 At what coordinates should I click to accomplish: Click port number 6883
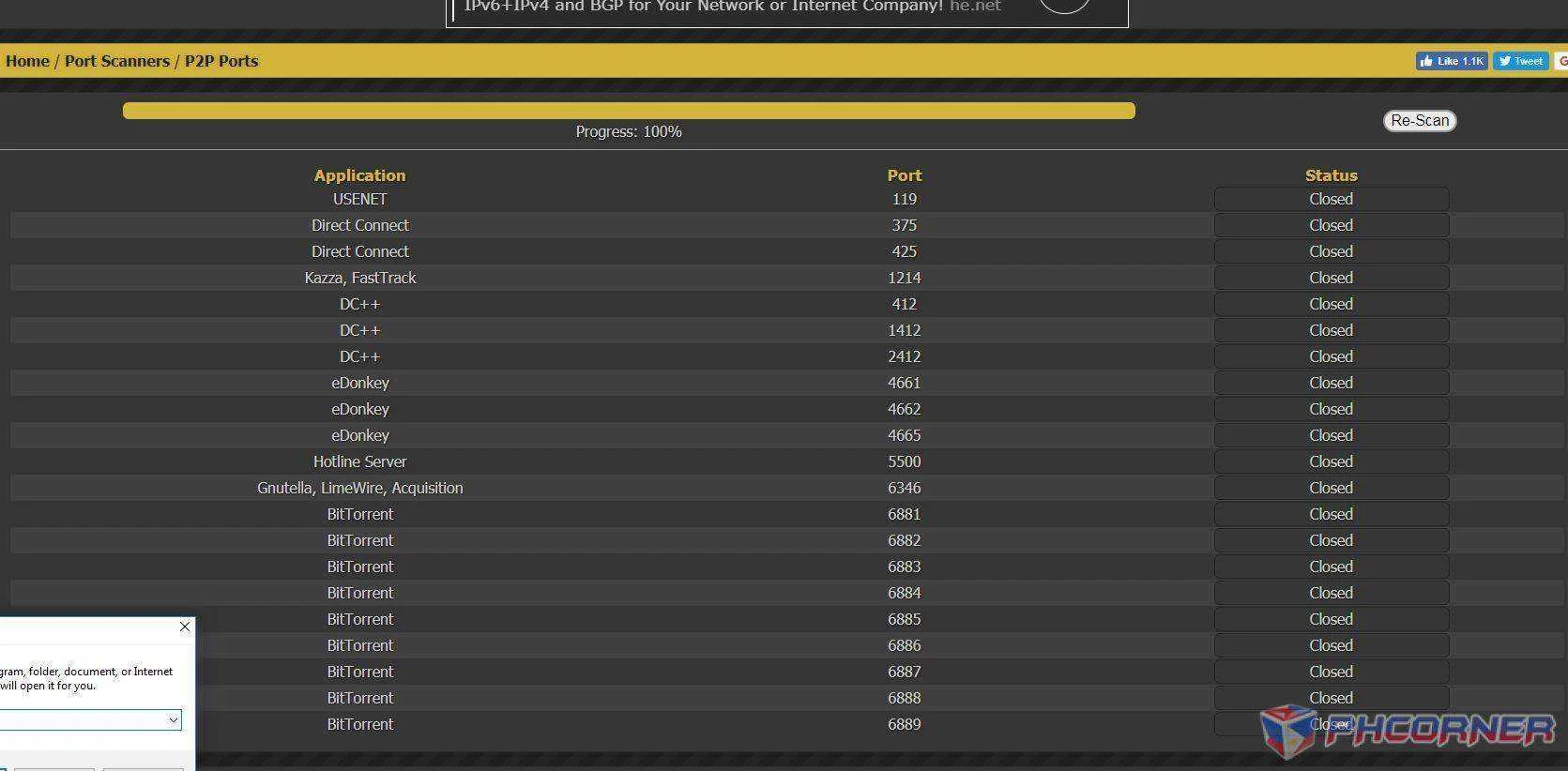[x=905, y=567]
